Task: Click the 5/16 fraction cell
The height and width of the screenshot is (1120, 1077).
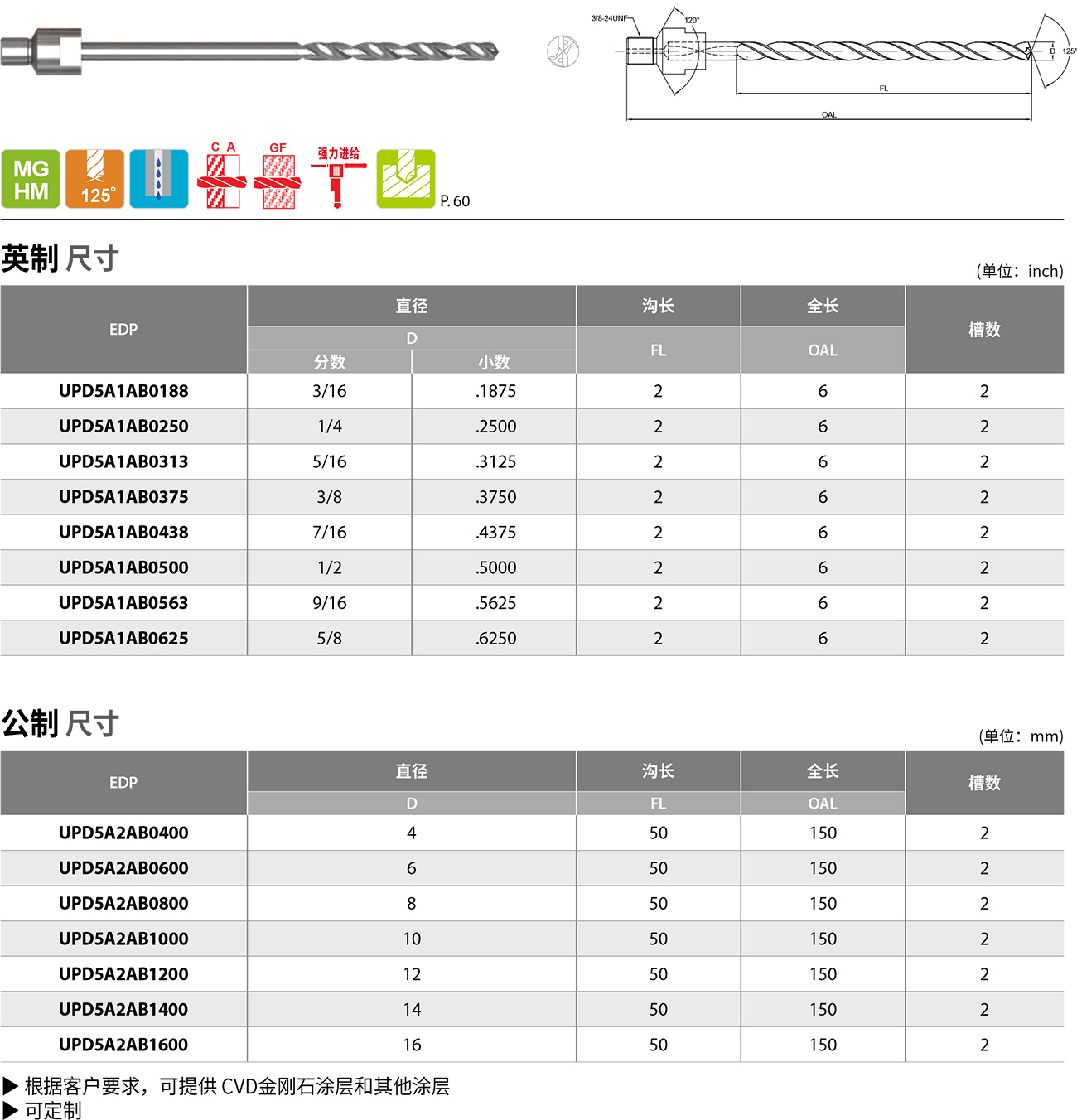Action: tap(330, 461)
